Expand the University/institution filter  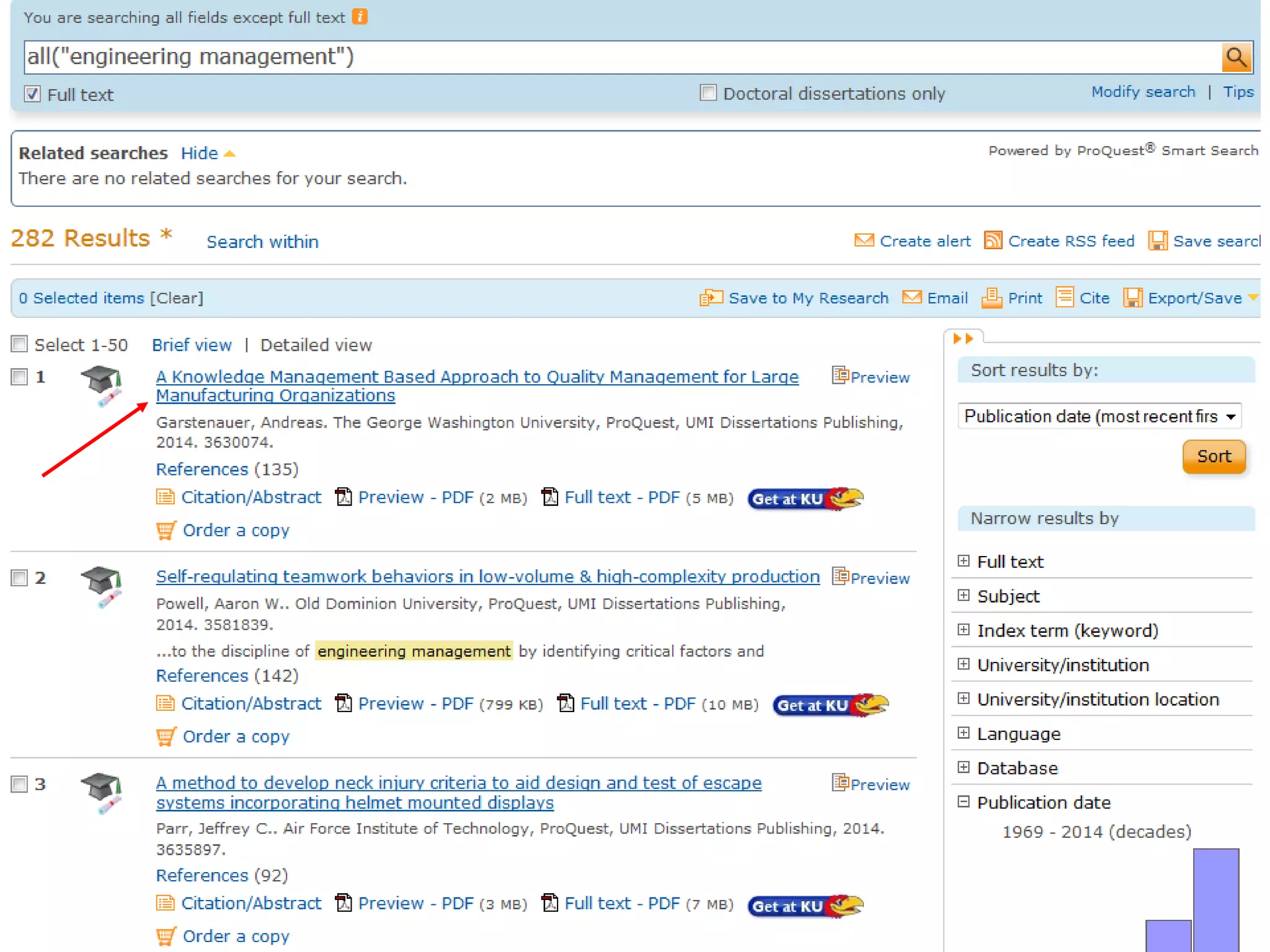[963, 664]
